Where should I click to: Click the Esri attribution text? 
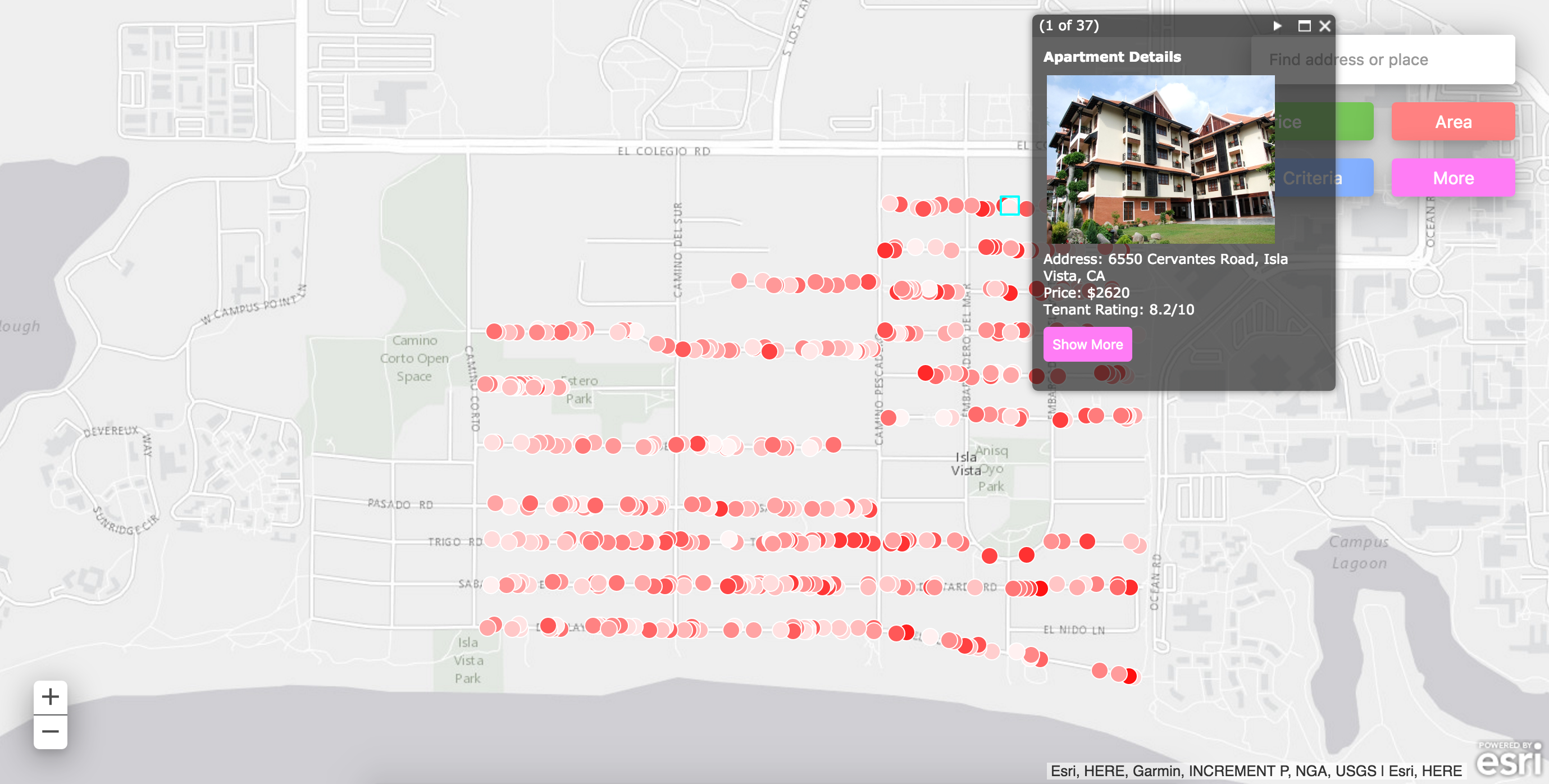coord(1256,771)
